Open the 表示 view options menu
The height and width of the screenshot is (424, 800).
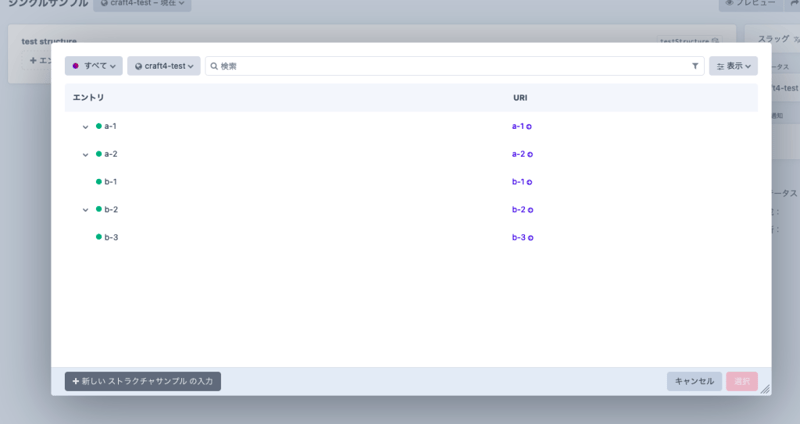pyautogui.click(x=733, y=66)
